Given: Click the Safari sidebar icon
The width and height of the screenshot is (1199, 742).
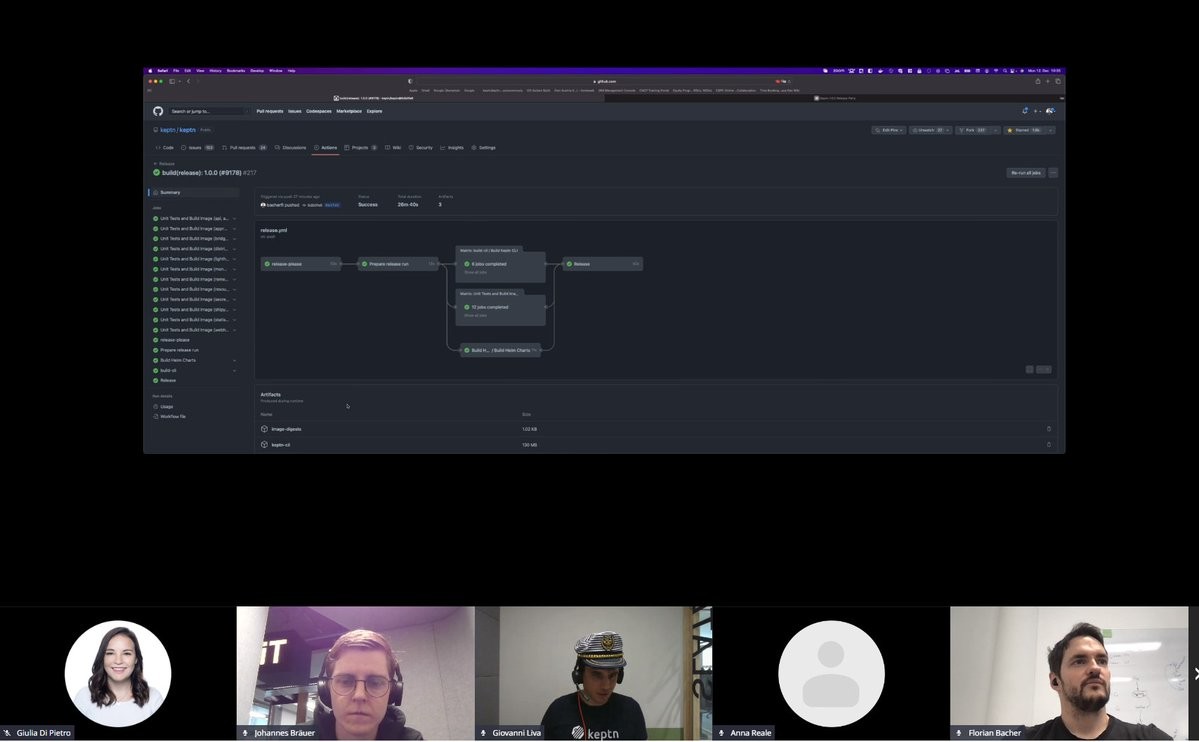Looking at the screenshot, I should pyautogui.click(x=172, y=81).
